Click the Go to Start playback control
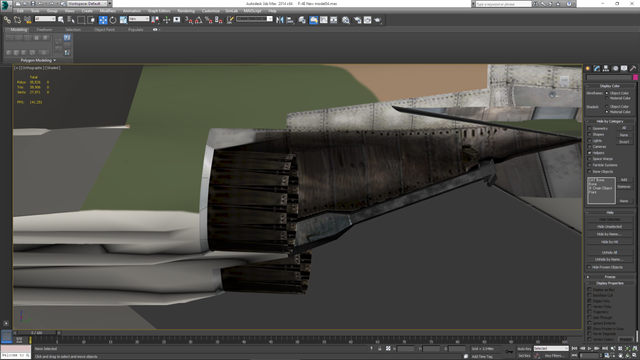The image size is (640, 360). pos(574,348)
